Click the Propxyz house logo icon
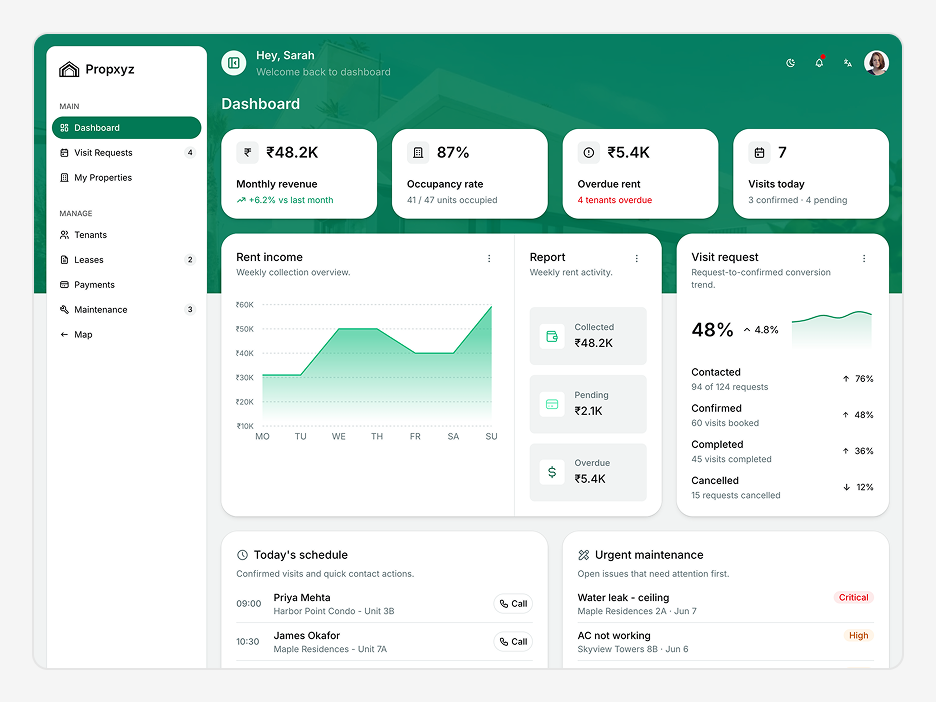Viewport: 936px width, 702px height. click(69, 69)
